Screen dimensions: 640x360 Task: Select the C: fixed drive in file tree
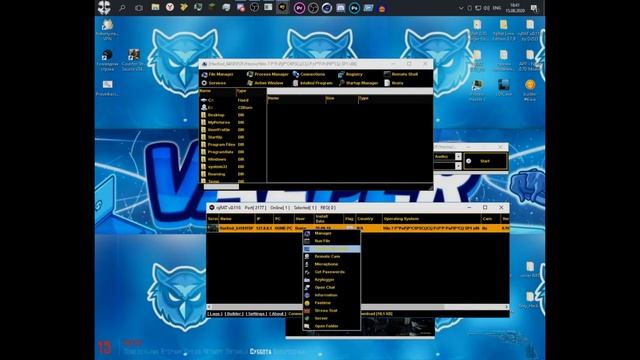pyautogui.click(x=226, y=100)
